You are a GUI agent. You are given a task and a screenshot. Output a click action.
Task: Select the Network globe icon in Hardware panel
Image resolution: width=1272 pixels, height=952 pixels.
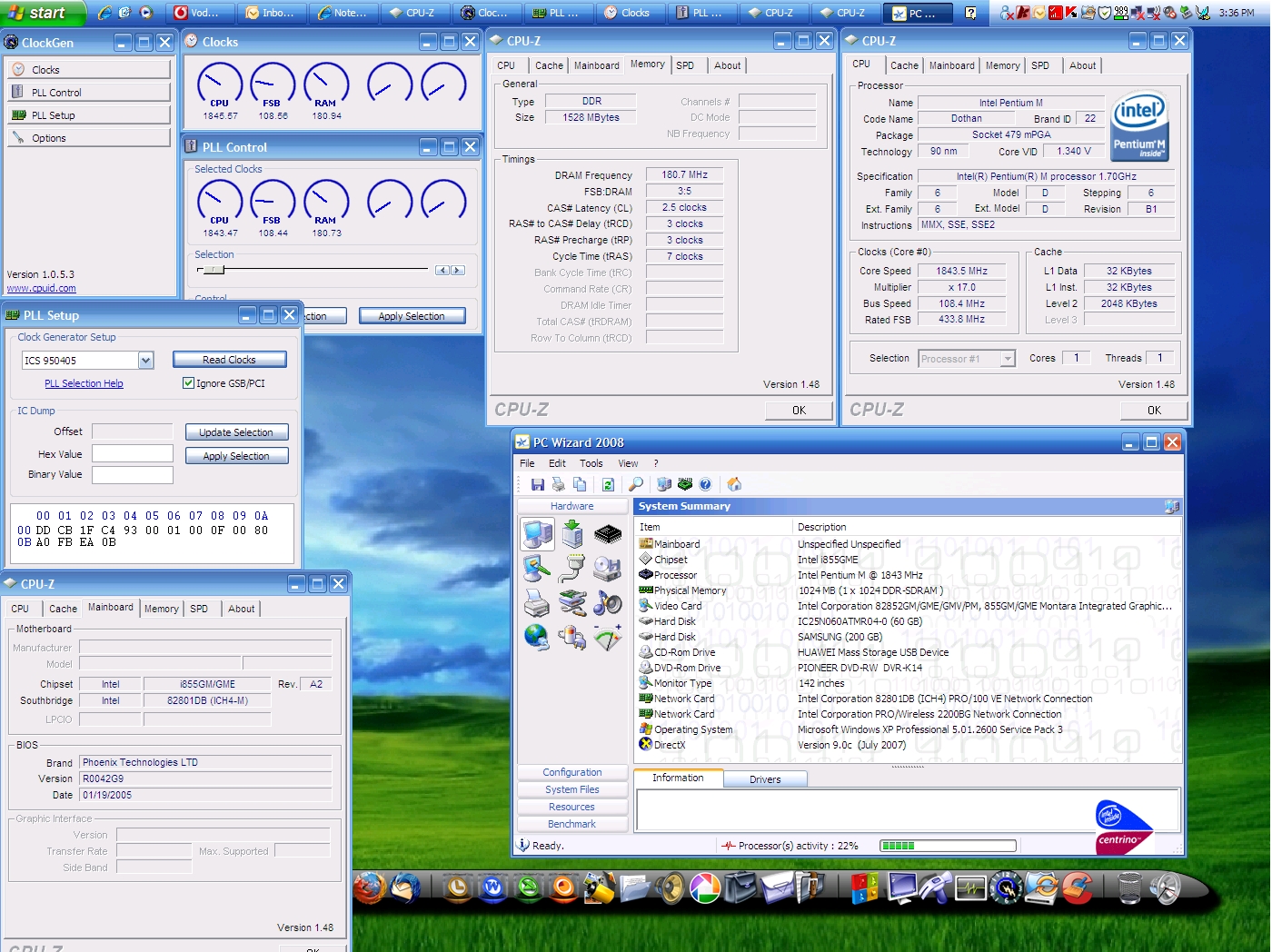(x=537, y=638)
